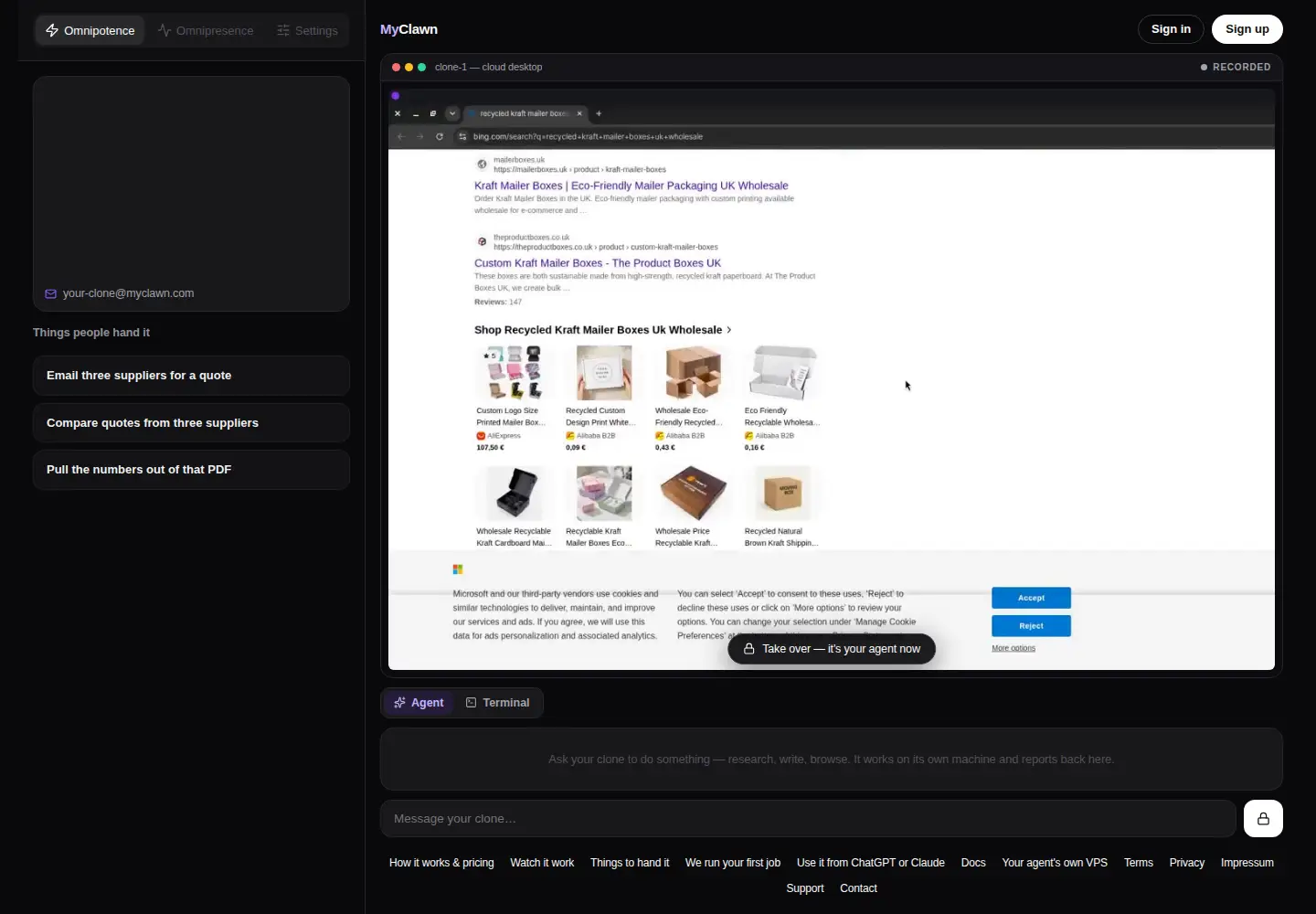This screenshot has height=914, width=1316.
Task: Click the Bing address bar URL
Action: pyautogui.click(x=588, y=136)
